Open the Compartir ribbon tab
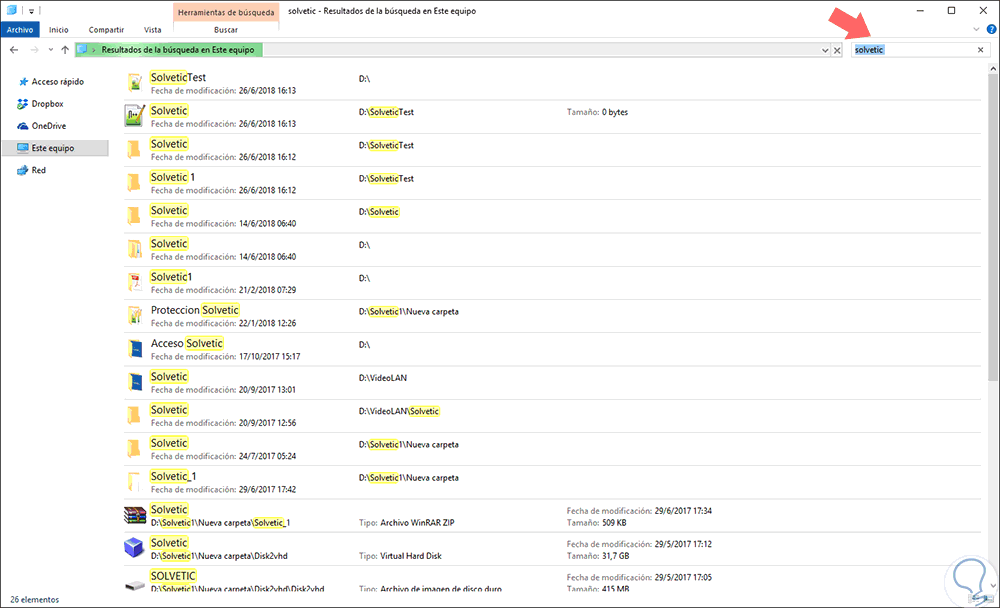This screenshot has width=1000, height=608. click(106, 30)
